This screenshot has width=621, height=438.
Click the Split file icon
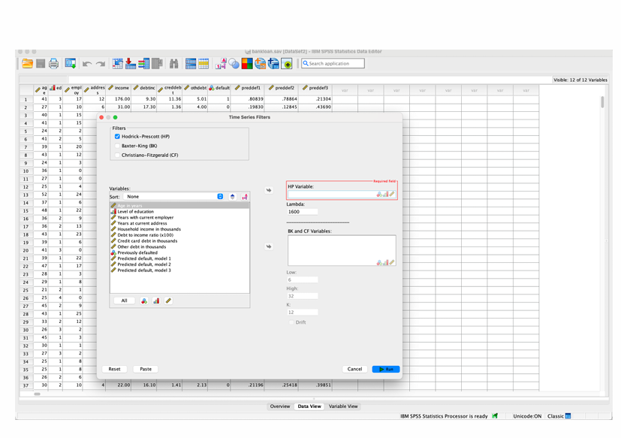190,63
